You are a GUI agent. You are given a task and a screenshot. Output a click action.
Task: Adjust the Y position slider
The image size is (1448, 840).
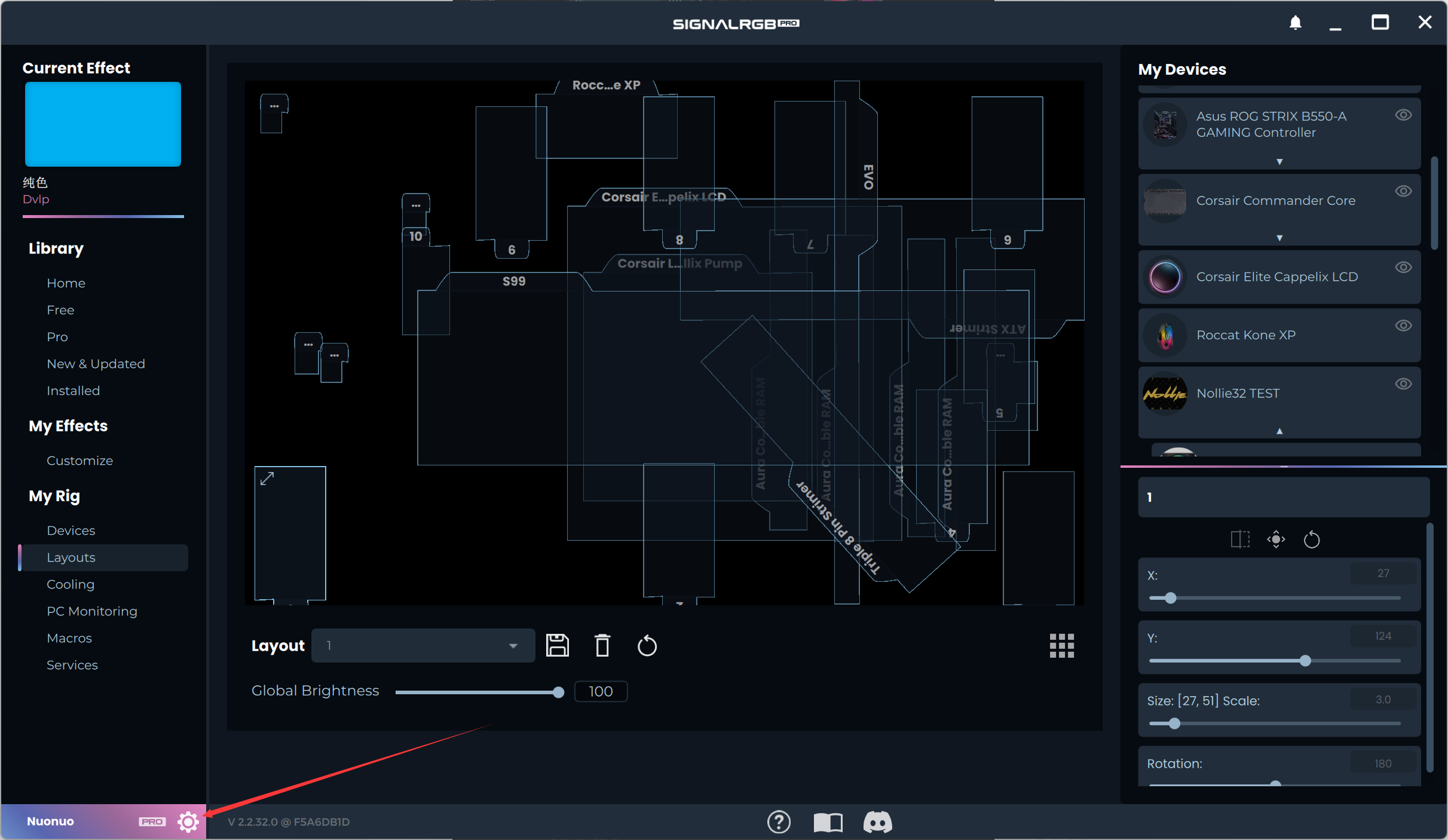[x=1275, y=661]
